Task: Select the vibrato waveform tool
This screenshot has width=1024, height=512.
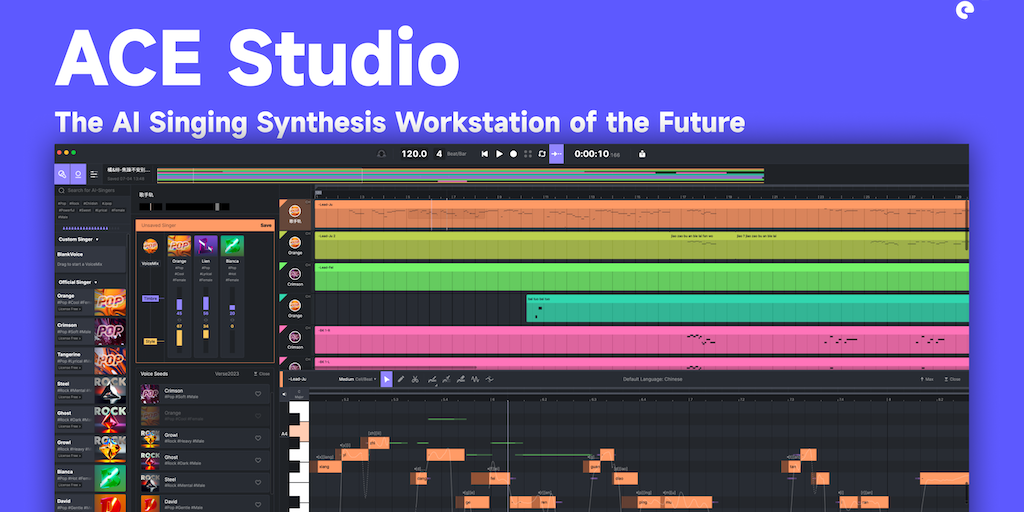Action: [475, 379]
